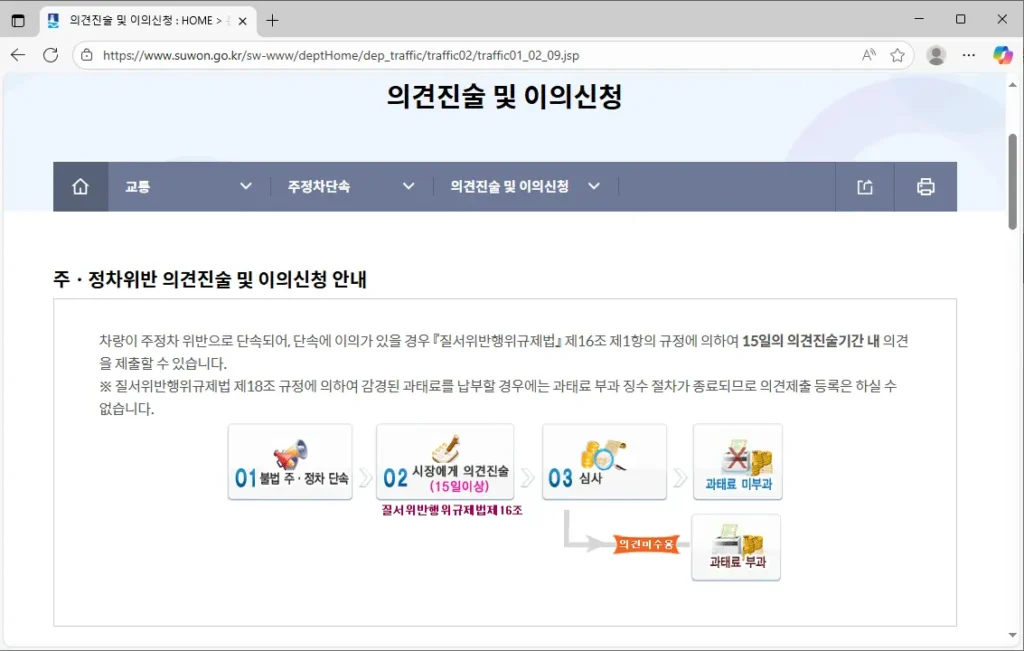Open the tab actions menu icon
Viewport: 1024px width, 651px height.
18,20
